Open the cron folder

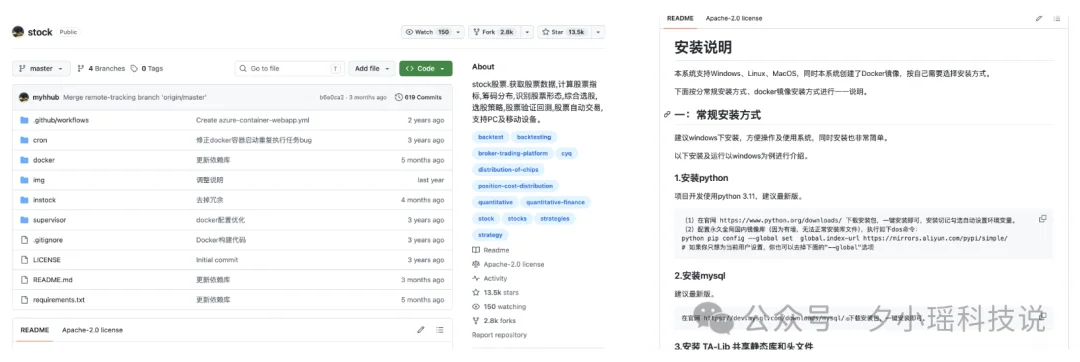(40, 140)
